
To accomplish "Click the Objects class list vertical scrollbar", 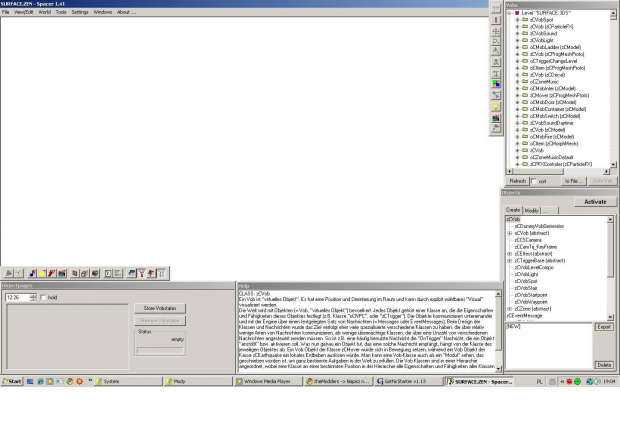I will (x=610, y=268).
